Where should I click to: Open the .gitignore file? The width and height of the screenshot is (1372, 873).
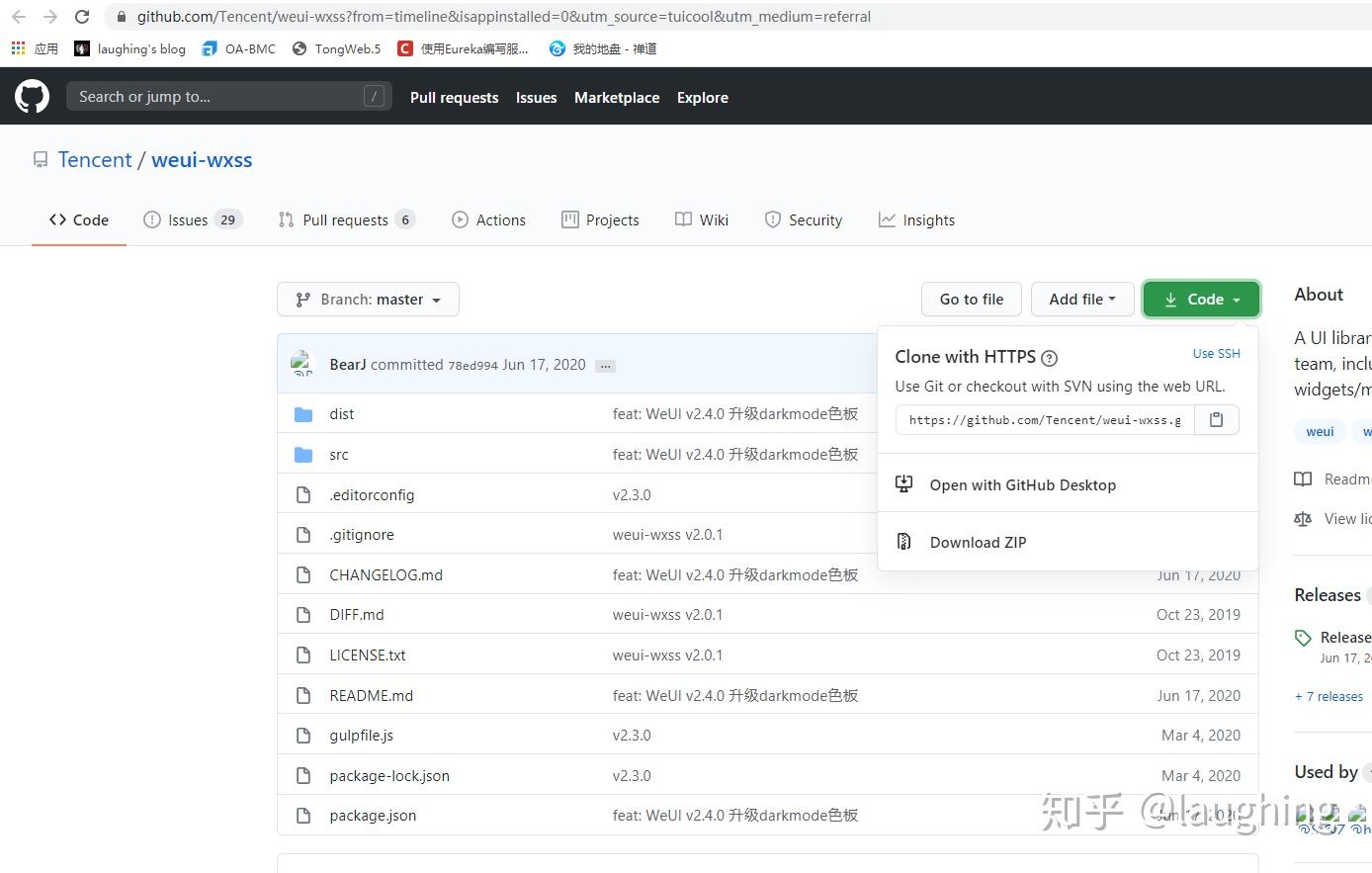362,535
